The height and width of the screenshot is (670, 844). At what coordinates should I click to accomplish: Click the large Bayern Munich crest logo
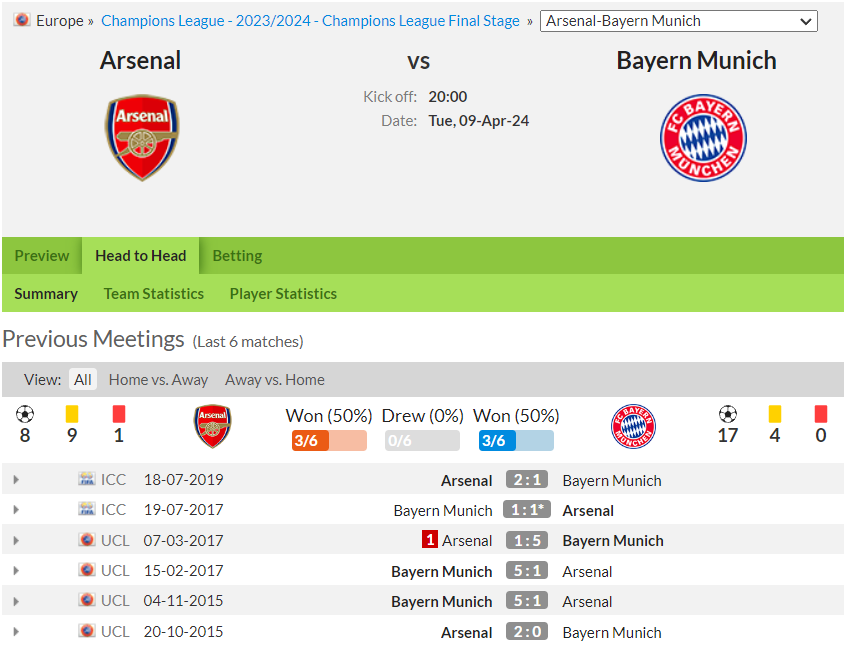click(x=703, y=138)
